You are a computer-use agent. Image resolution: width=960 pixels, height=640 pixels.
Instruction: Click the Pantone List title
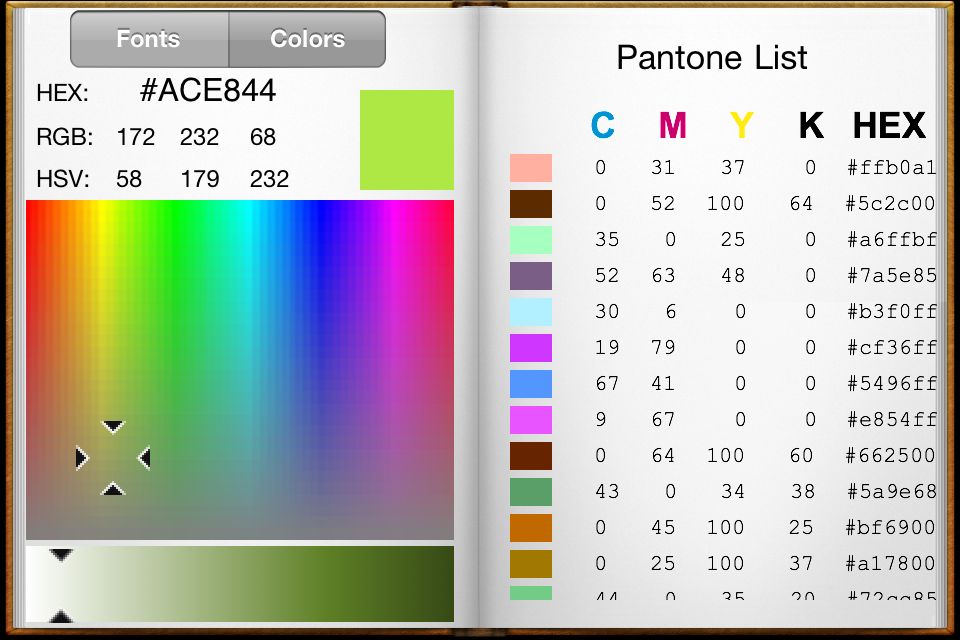coord(711,58)
